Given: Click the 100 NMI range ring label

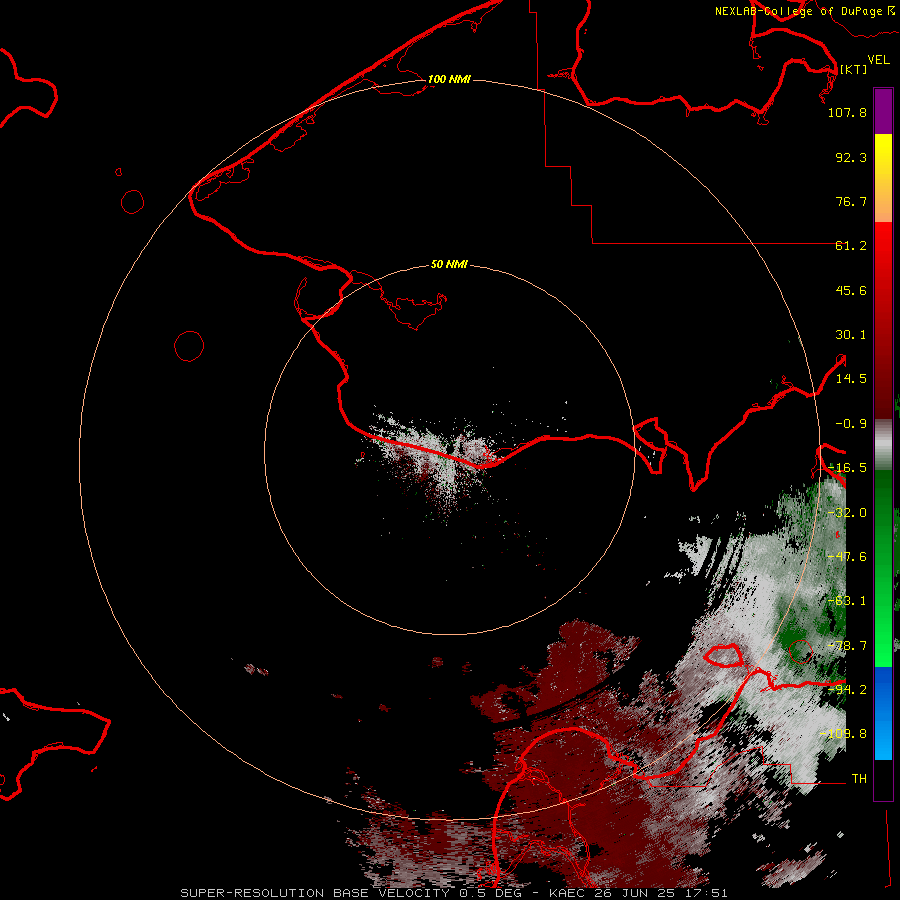Looking at the screenshot, I should 449,79.
